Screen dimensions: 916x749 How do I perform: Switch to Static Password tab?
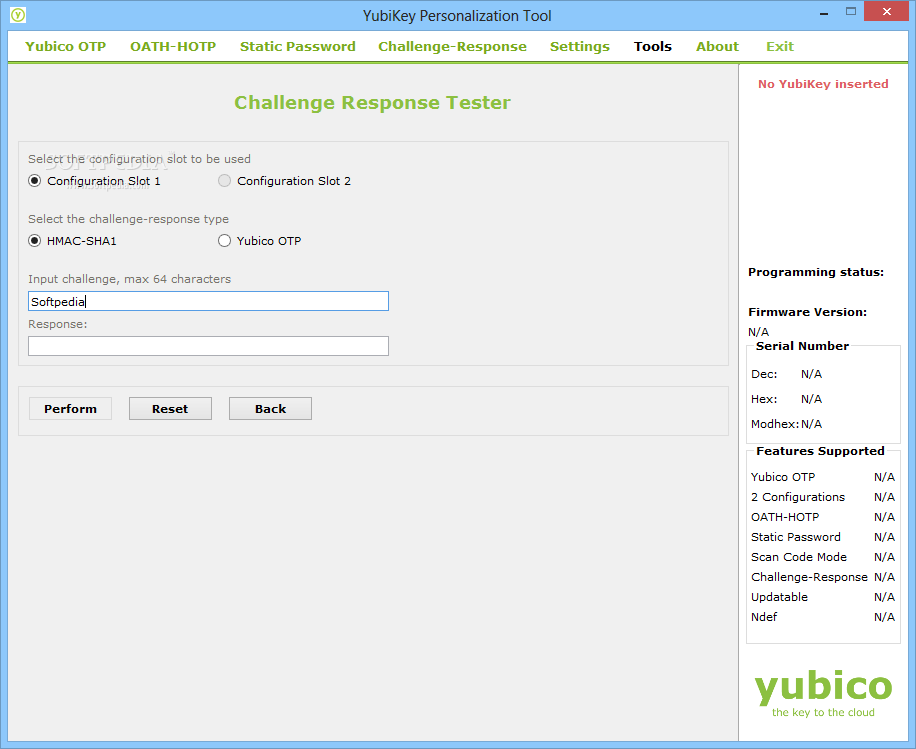[297, 47]
